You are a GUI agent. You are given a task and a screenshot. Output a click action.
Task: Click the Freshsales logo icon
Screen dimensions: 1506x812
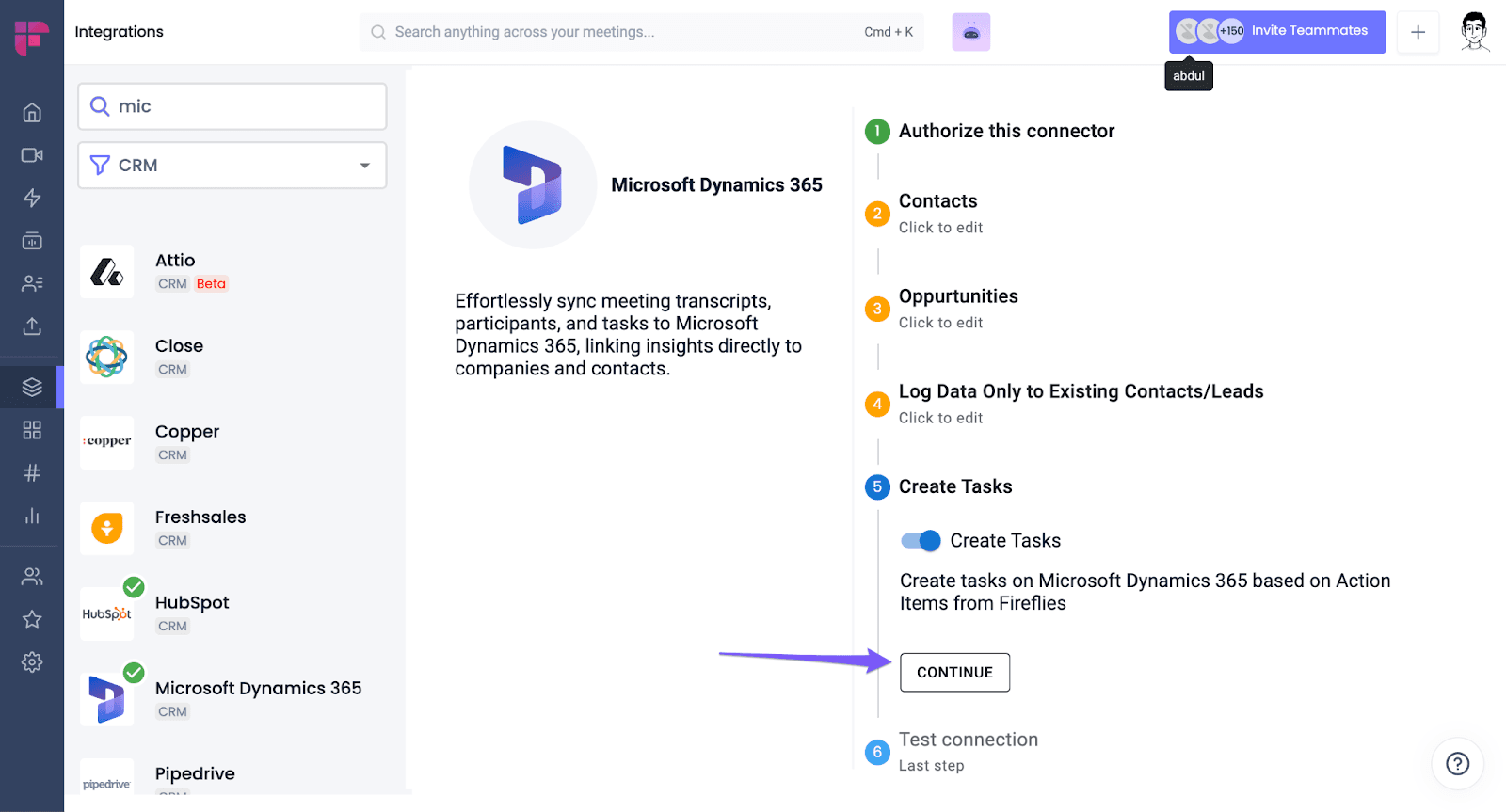[107, 528]
